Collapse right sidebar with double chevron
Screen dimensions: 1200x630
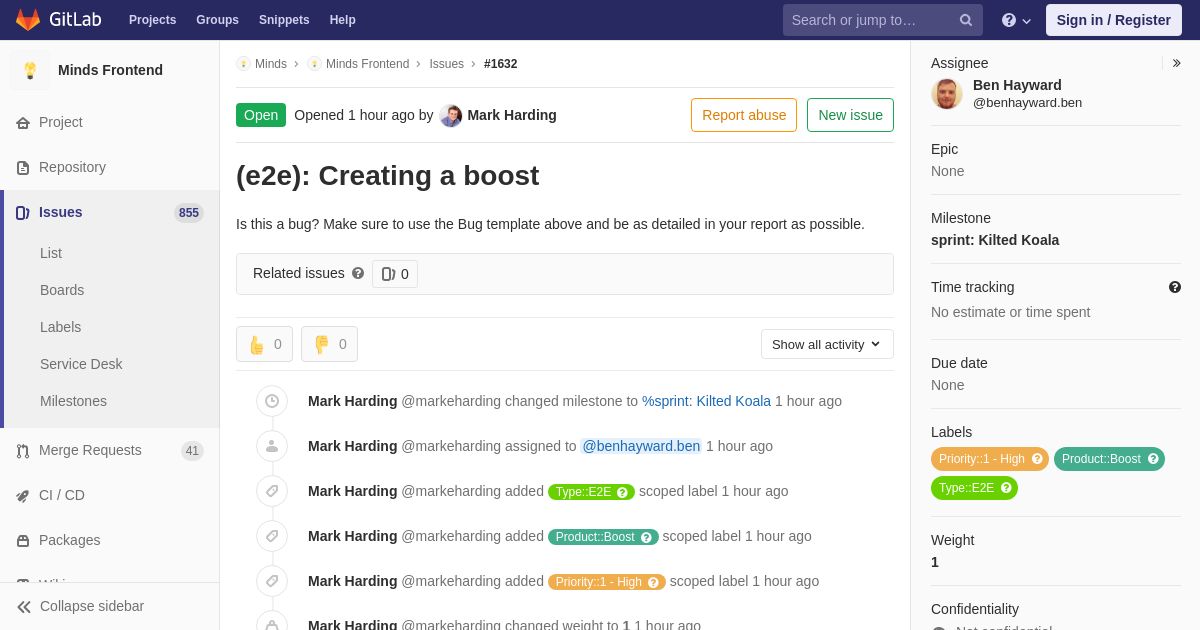(1176, 63)
